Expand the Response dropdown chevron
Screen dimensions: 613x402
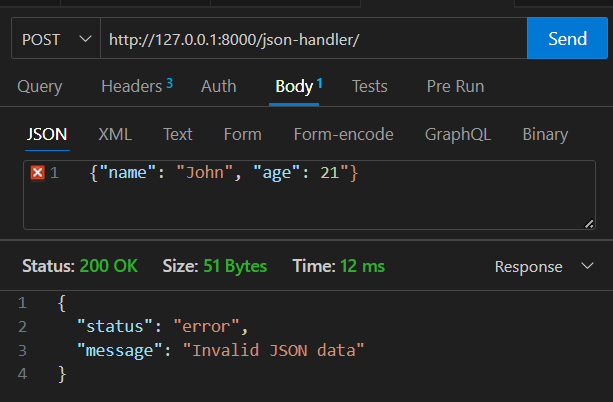(586, 267)
